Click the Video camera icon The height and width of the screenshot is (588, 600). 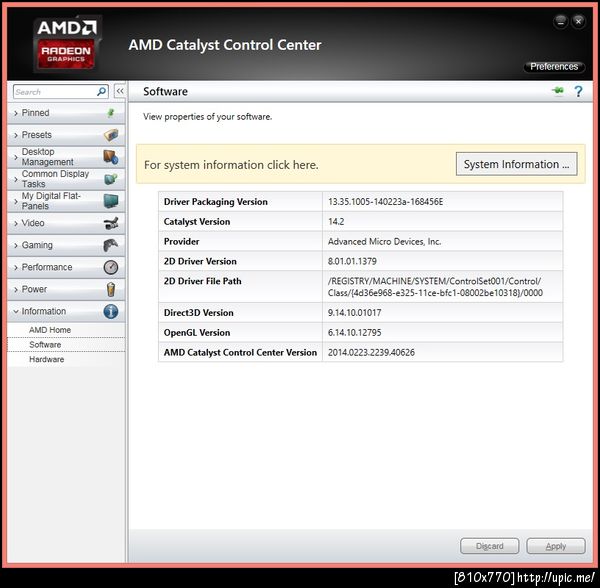(x=111, y=223)
